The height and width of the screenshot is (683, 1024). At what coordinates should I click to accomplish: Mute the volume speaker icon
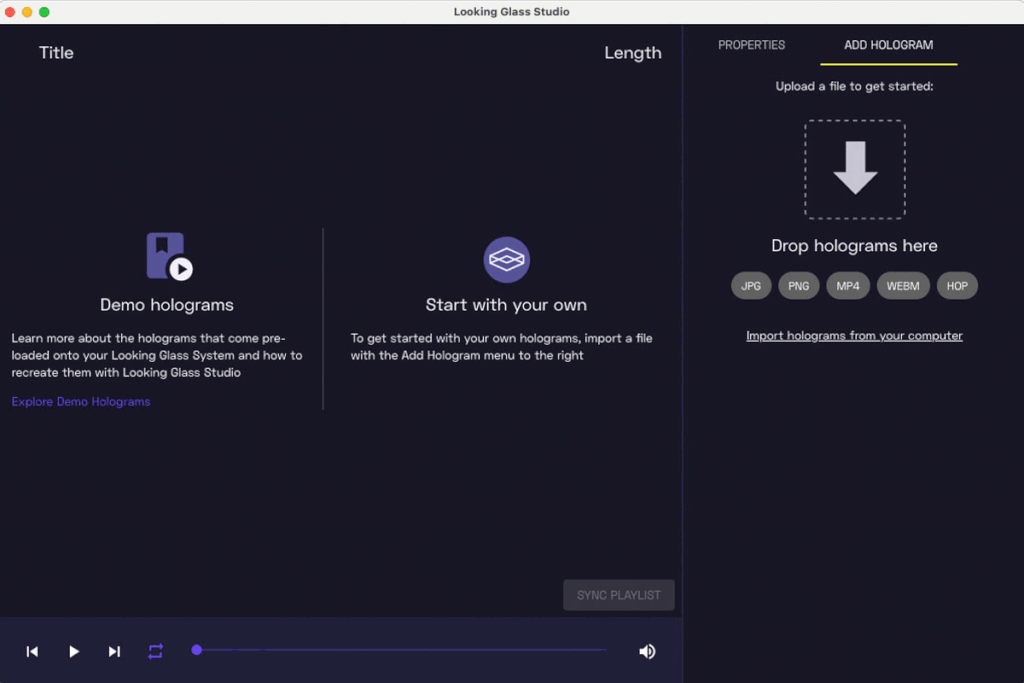647,651
